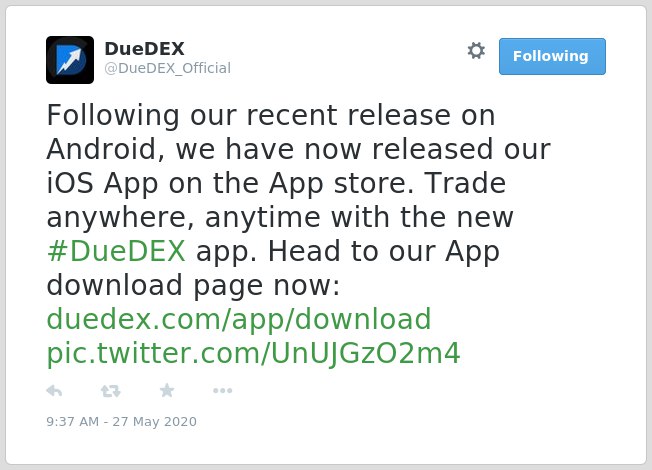
Task: Click the gear settings icon
Action: point(476,51)
